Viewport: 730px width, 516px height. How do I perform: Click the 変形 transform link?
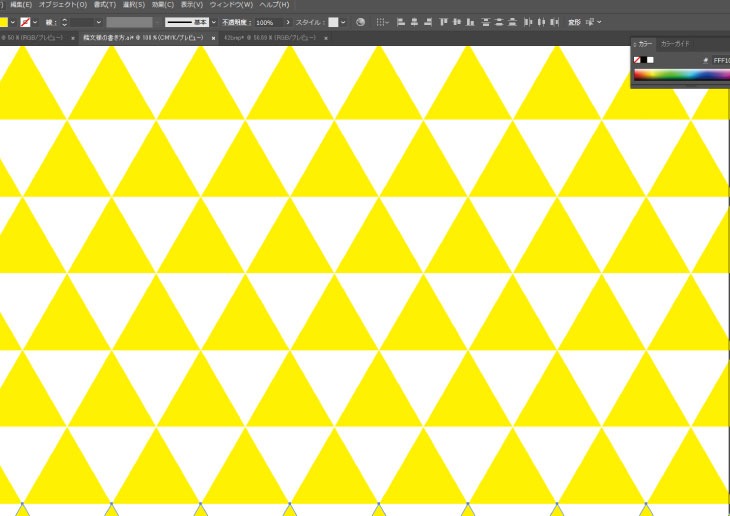click(x=574, y=22)
